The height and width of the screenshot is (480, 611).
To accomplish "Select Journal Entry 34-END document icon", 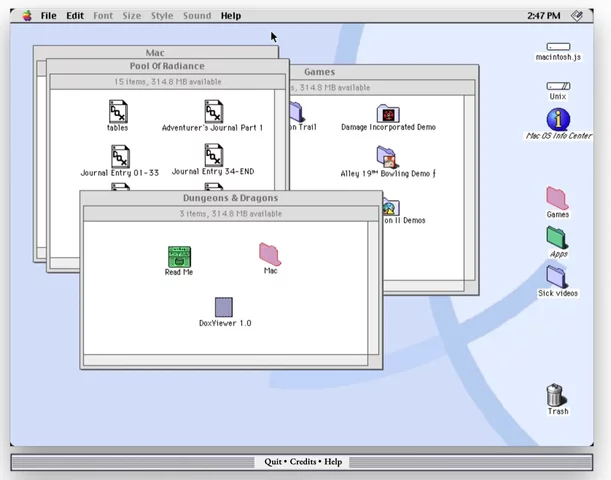I will (x=213, y=155).
